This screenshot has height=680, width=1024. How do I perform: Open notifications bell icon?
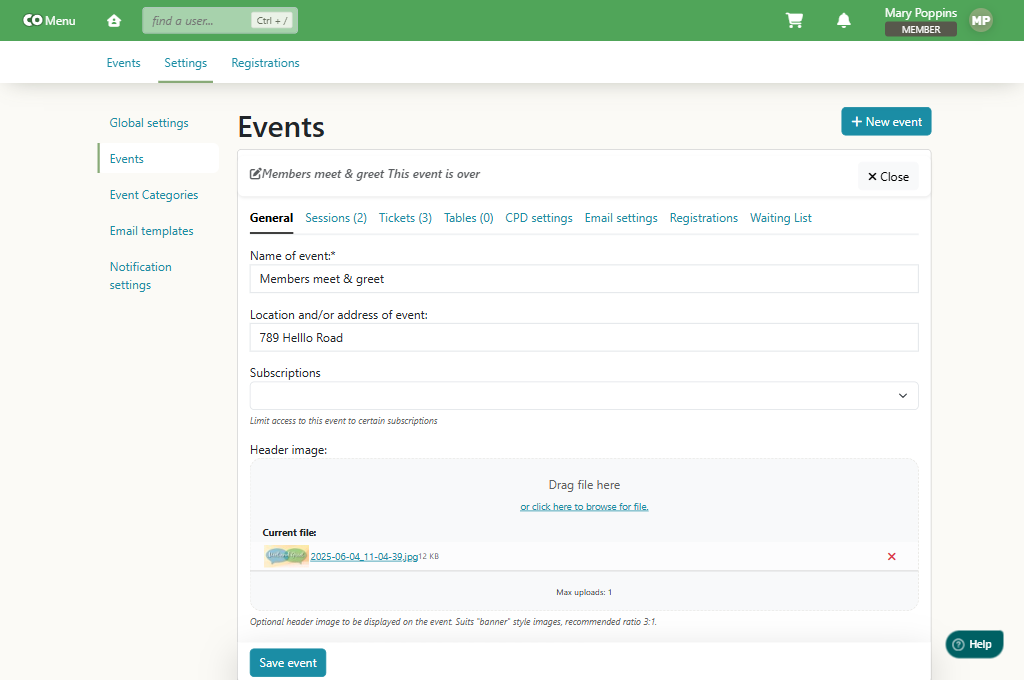point(844,21)
